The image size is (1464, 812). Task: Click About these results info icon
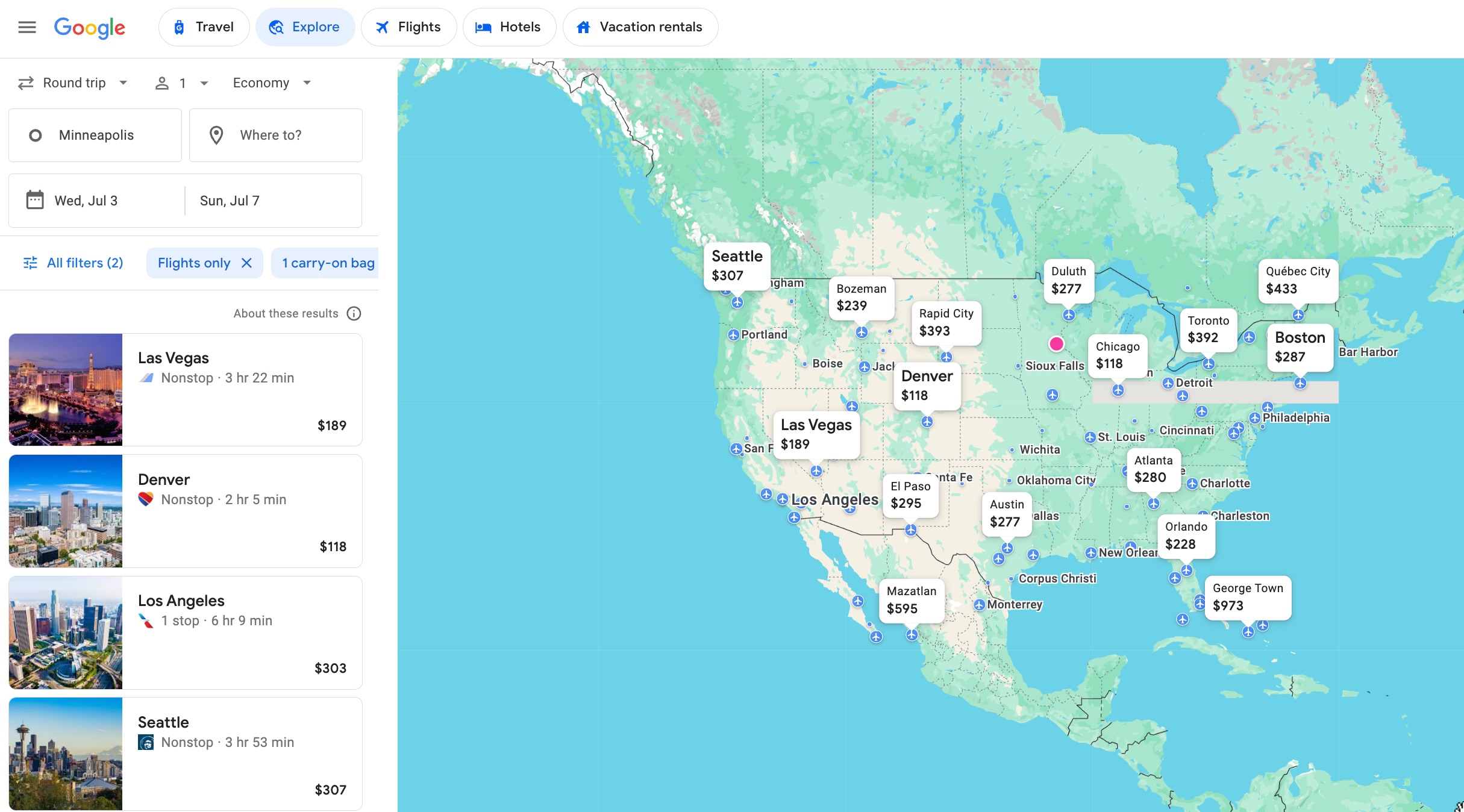(x=354, y=313)
